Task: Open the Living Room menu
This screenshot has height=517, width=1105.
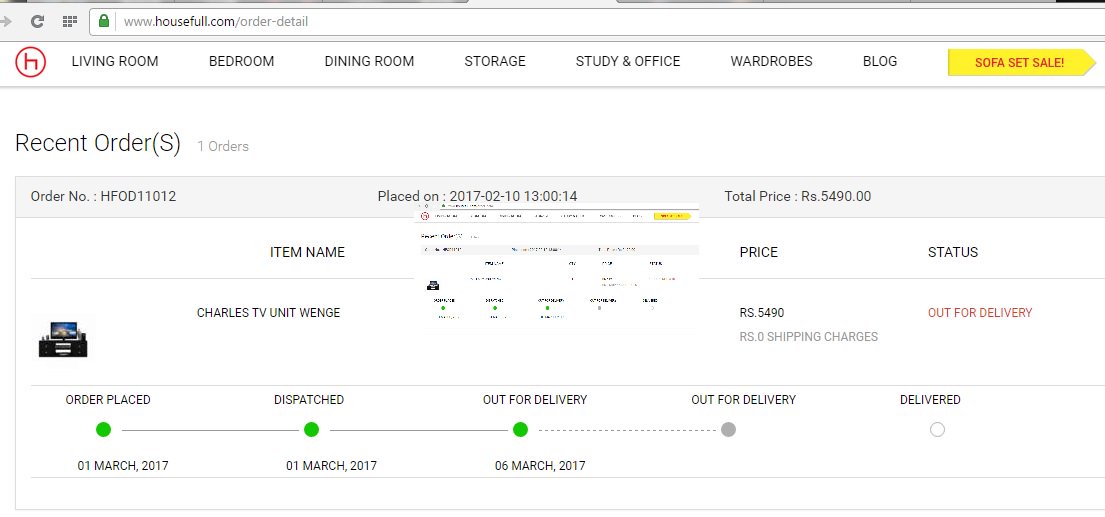Action: click(115, 61)
